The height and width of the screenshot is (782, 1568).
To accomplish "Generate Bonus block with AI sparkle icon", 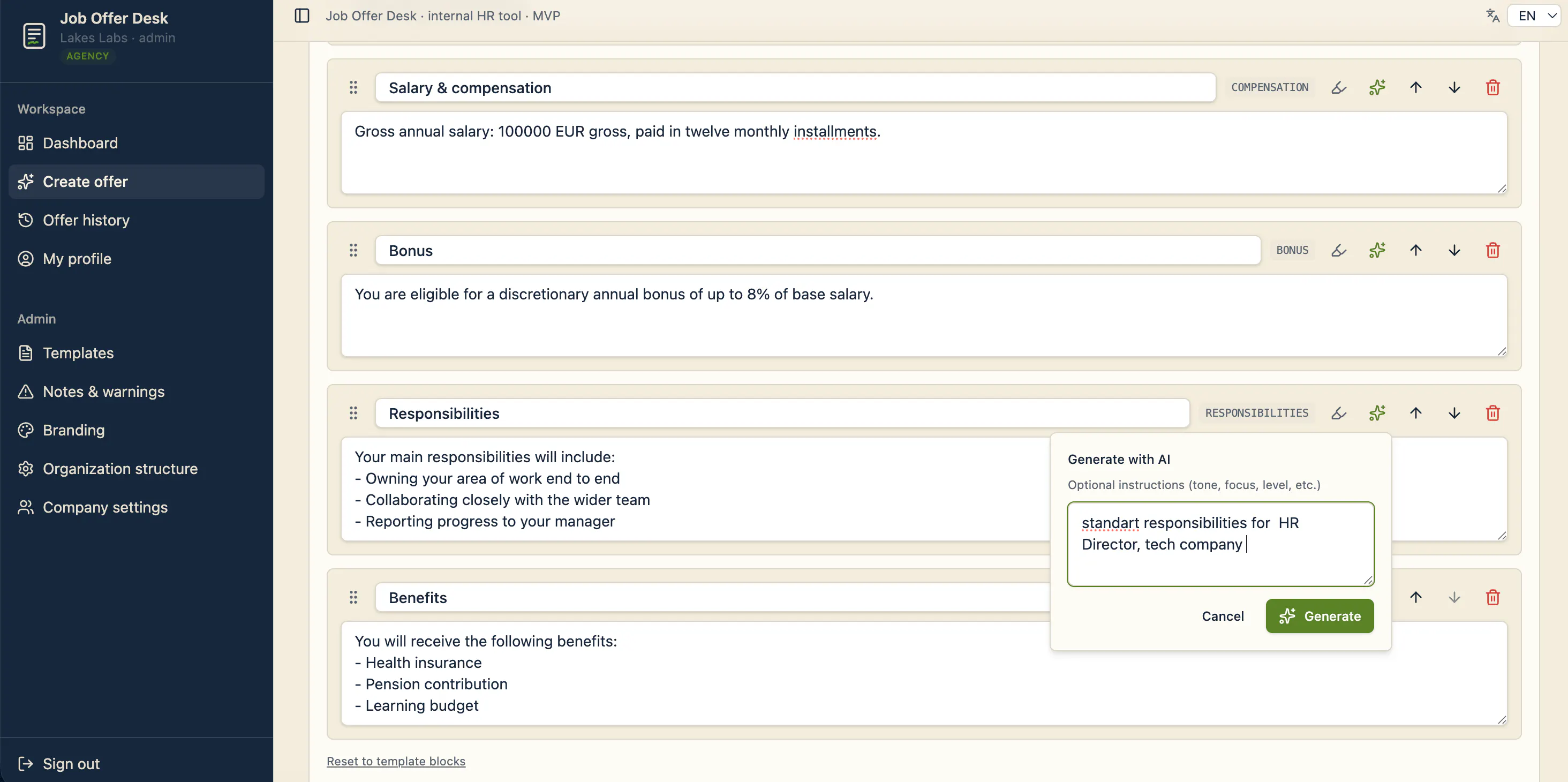I will [x=1377, y=250].
